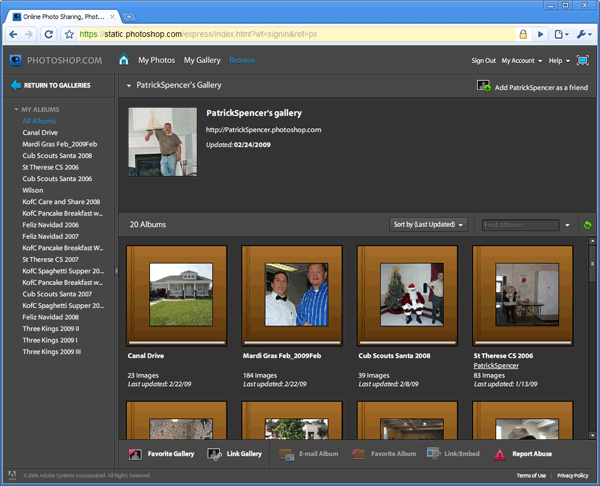Expand the My Account menu
The height and width of the screenshot is (486, 600).
[x=522, y=60]
